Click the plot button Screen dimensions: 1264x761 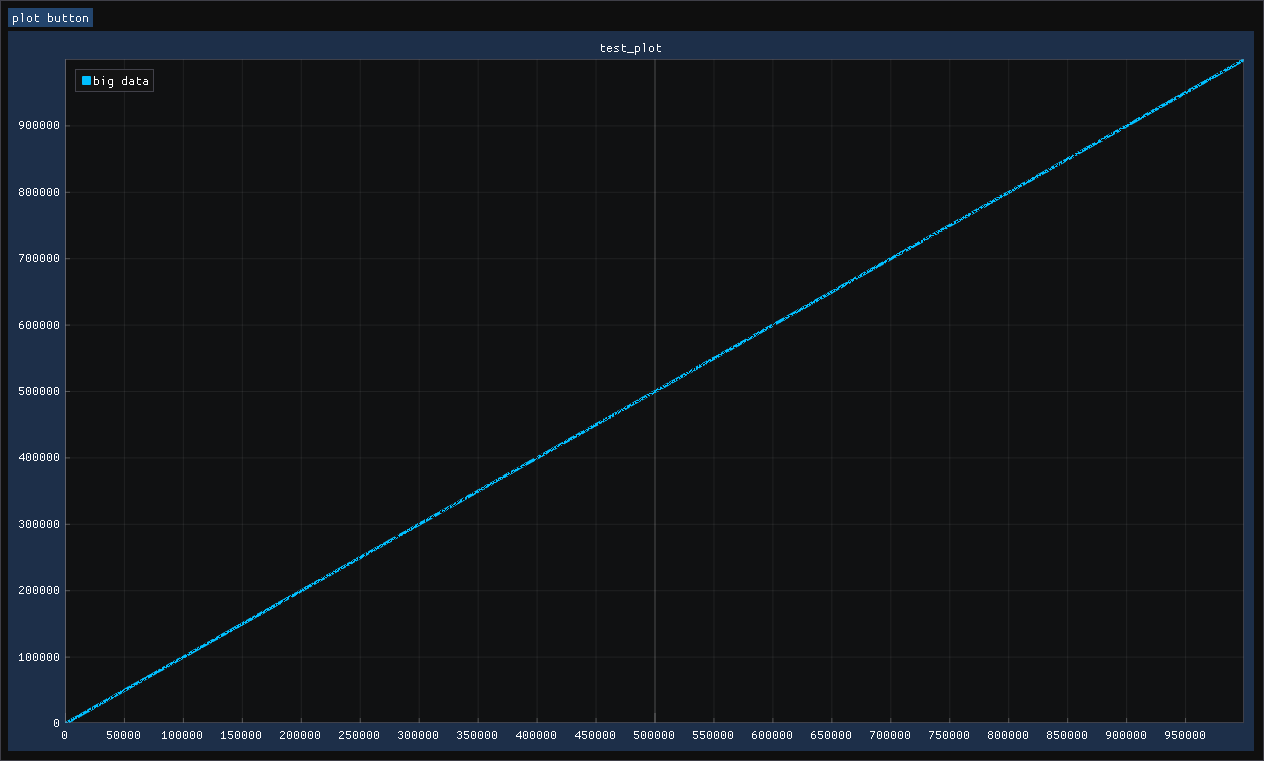[50, 17]
